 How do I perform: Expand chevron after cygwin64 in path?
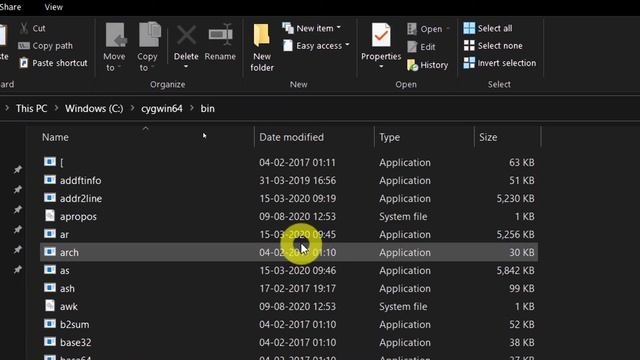tap(191, 109)
